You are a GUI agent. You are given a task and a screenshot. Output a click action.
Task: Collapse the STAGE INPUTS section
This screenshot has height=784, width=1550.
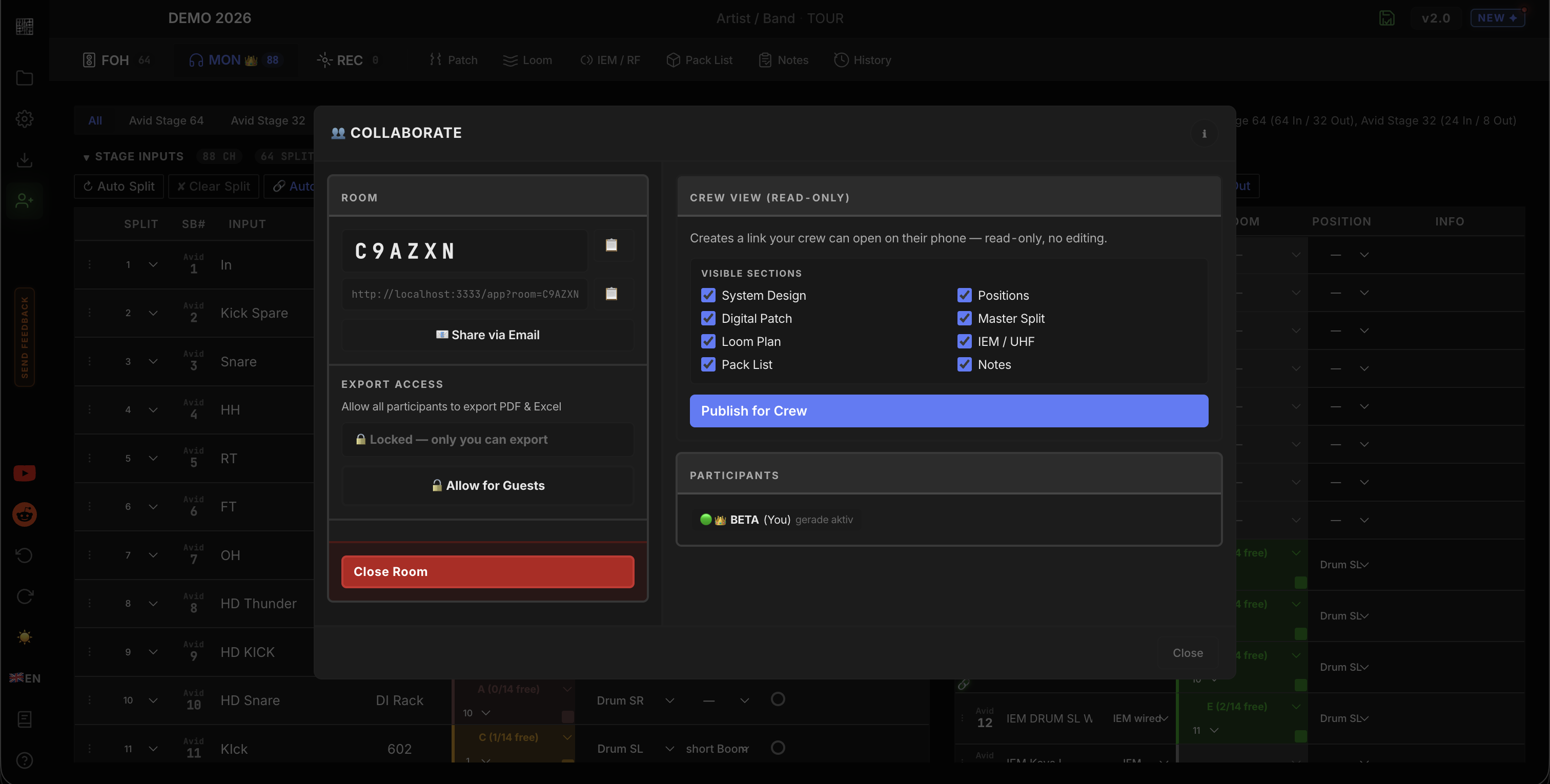[86, 157]
